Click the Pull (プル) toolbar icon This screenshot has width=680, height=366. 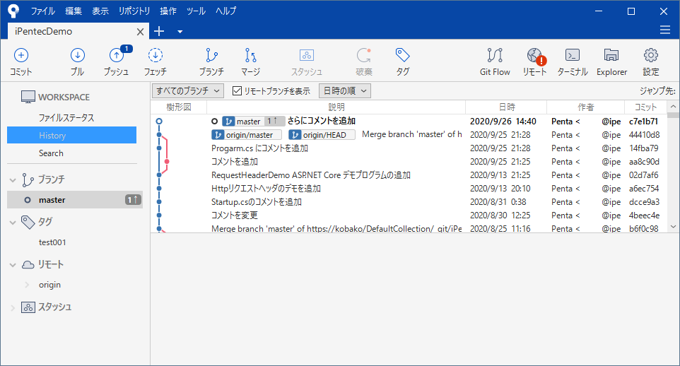[77, 55]
